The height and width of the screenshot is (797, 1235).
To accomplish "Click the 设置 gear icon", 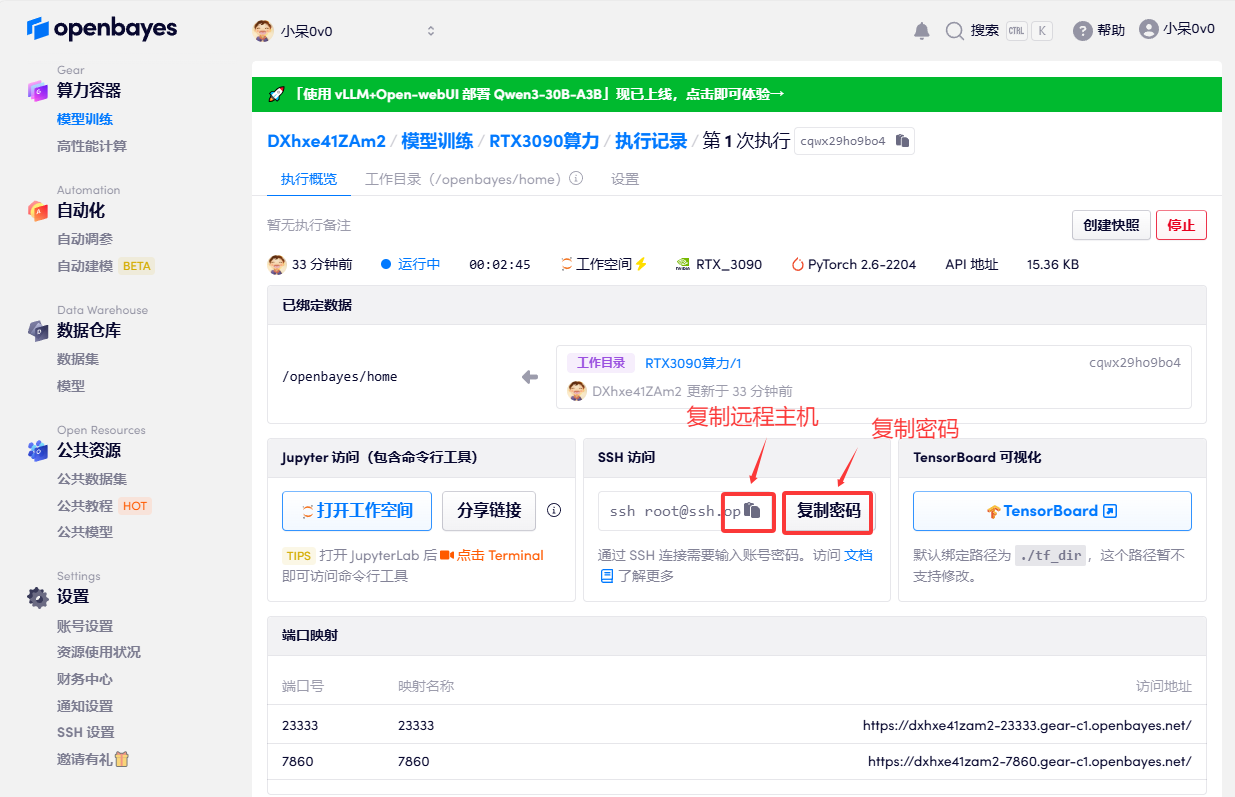I will [38, 597].
